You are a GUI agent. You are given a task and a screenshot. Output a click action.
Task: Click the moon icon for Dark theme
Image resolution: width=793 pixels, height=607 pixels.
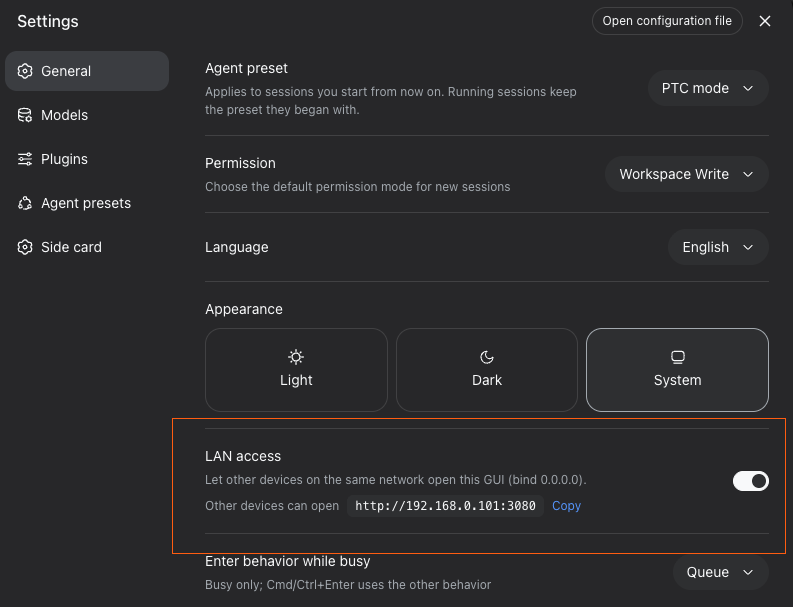point(487,357)
